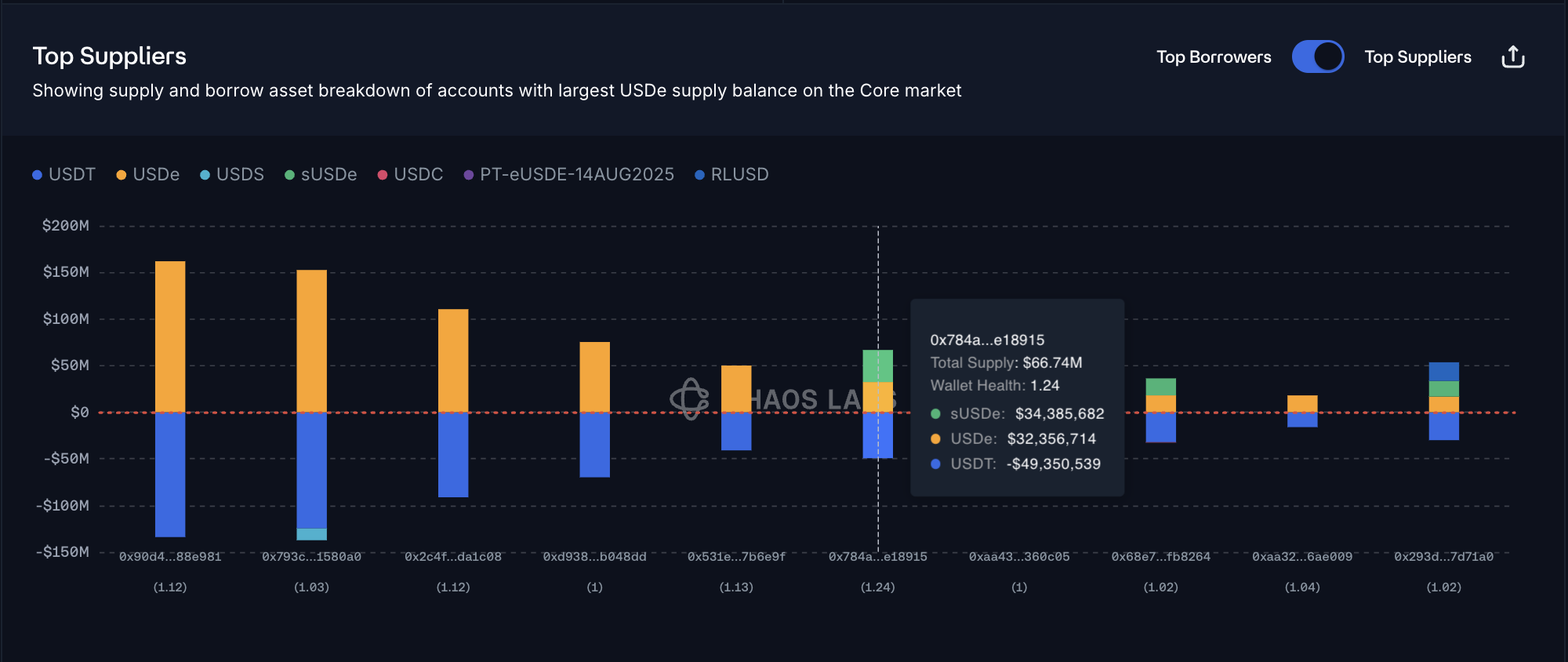Click the green sUSDe segment of 0x784a...e18915
Image resolution: width=1568 pixels, height=662 pixels.
pos(877,366)
